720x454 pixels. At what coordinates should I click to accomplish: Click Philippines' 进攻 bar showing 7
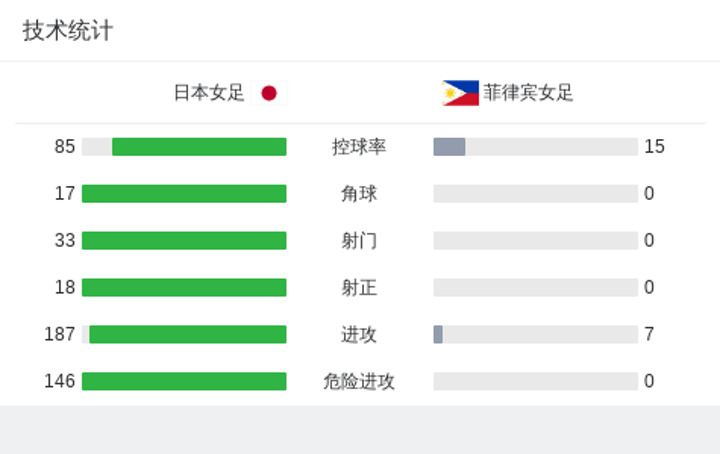click(x=438, y=334)
